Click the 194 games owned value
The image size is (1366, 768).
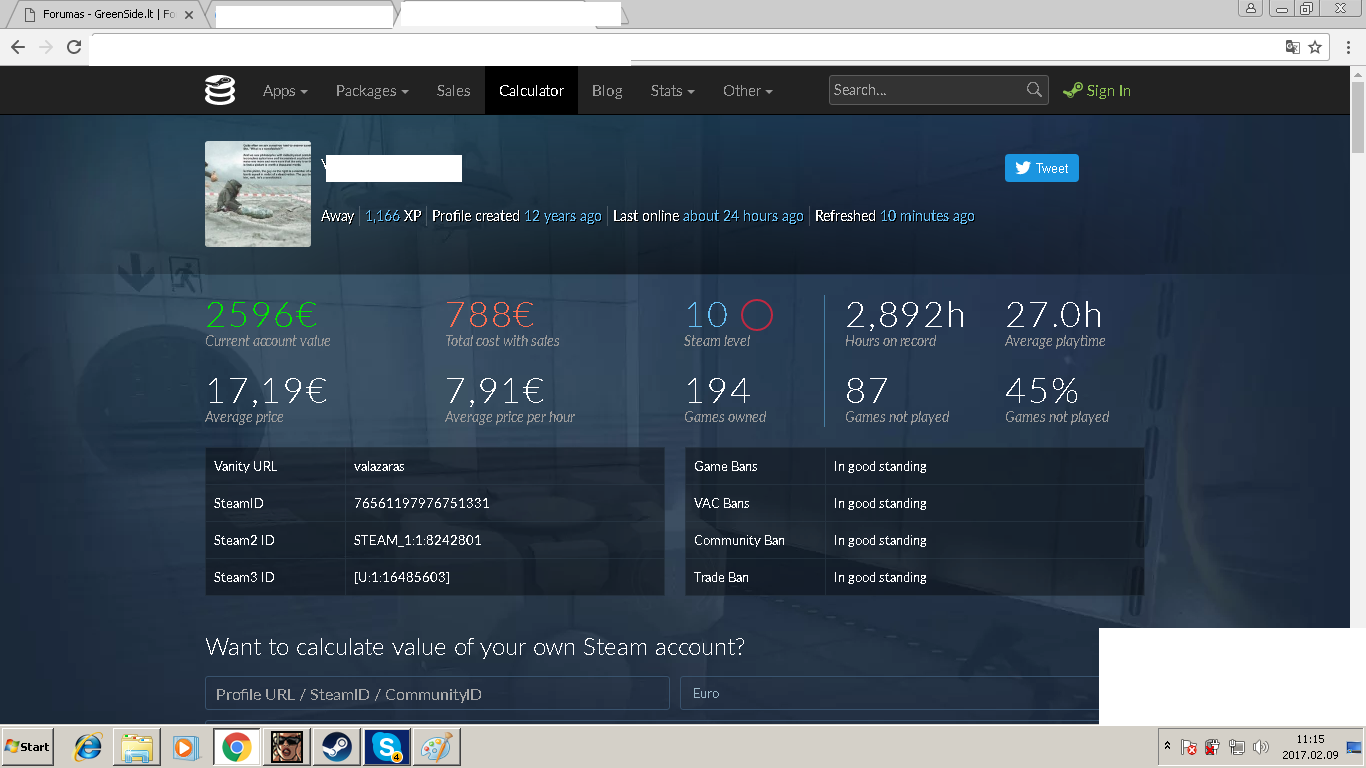[x=717, y=390]
